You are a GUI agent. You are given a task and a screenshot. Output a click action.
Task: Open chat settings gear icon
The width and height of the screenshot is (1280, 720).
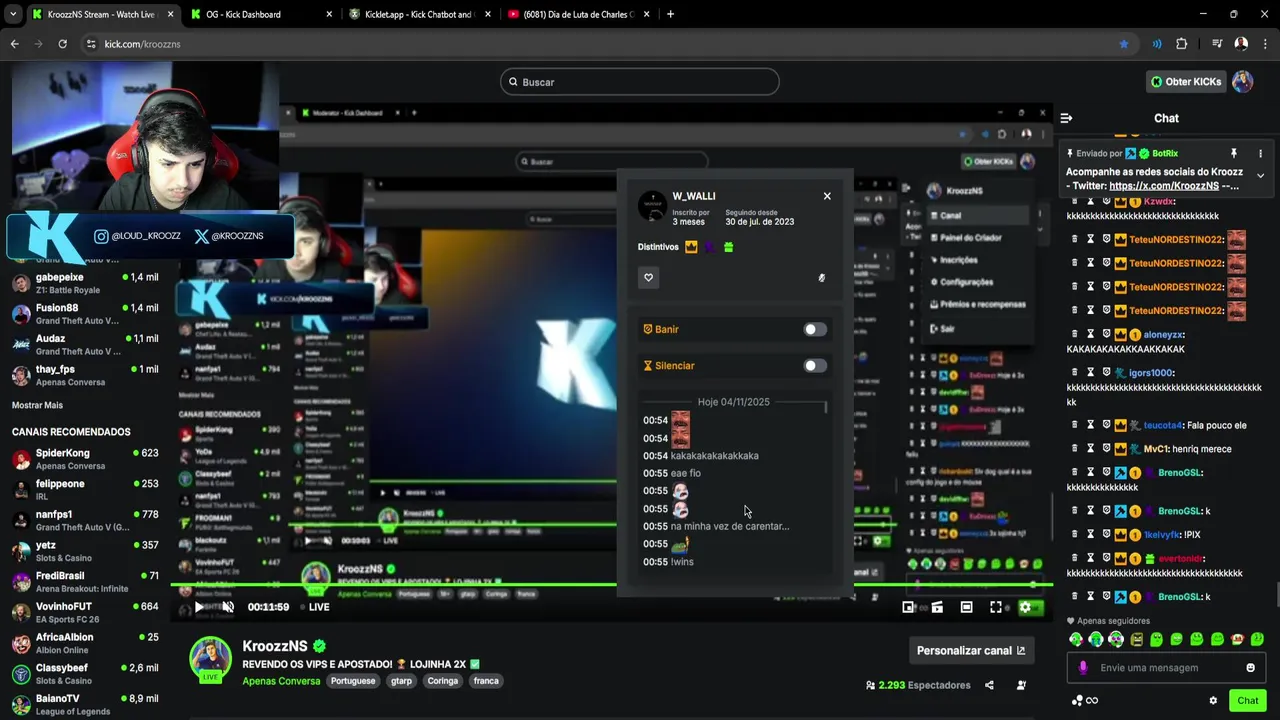coord(1213,701)
